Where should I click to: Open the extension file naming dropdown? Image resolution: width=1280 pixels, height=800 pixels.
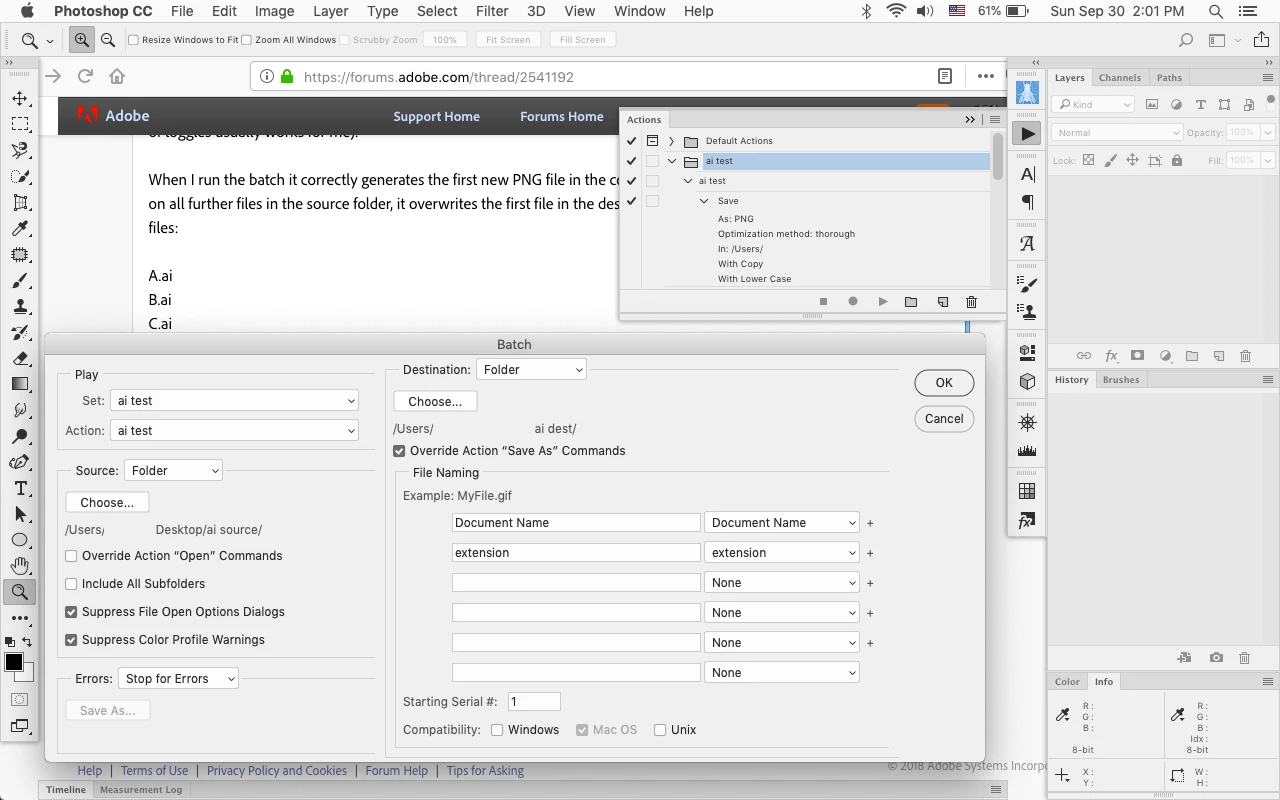click(x=782, y=553)
